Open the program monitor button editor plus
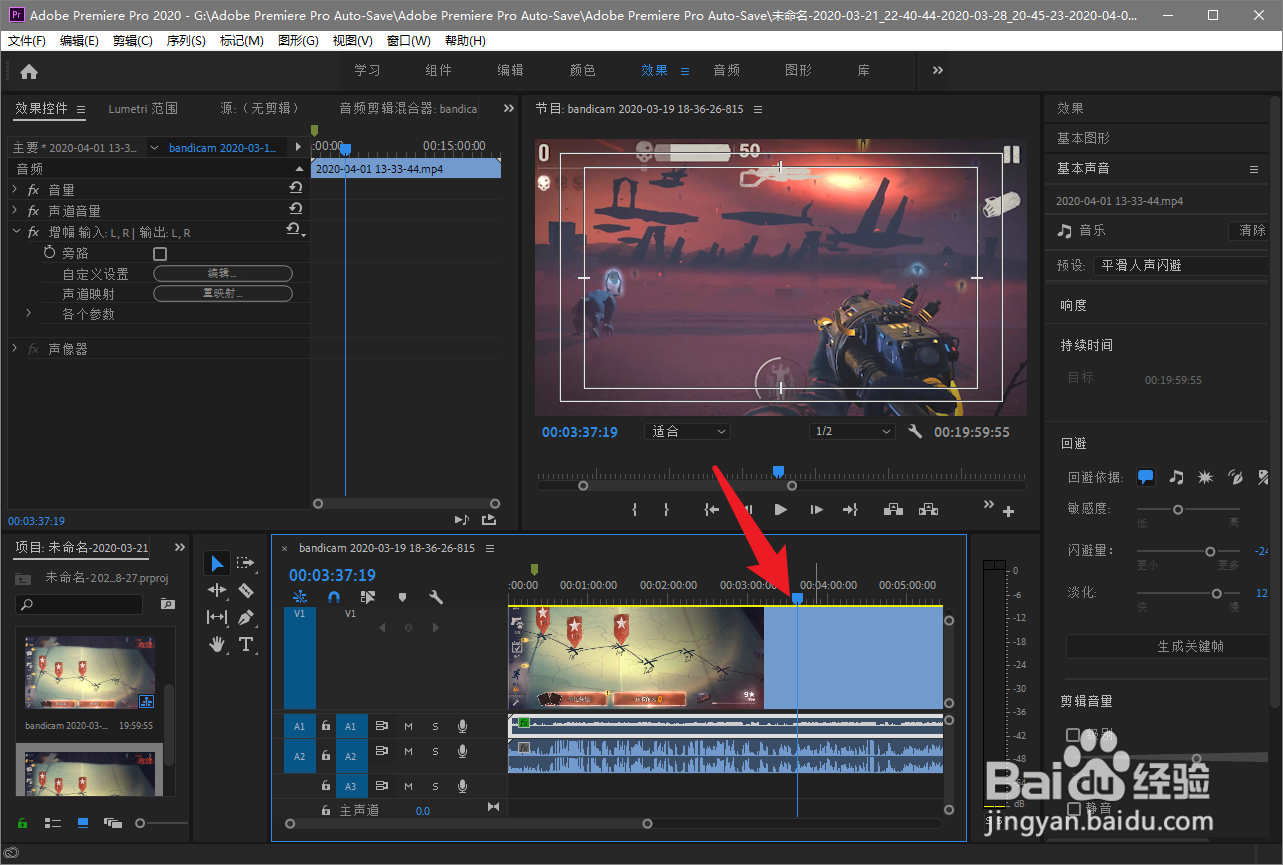The height and width of the screenshot is (865, 1283). point(1008,512)
